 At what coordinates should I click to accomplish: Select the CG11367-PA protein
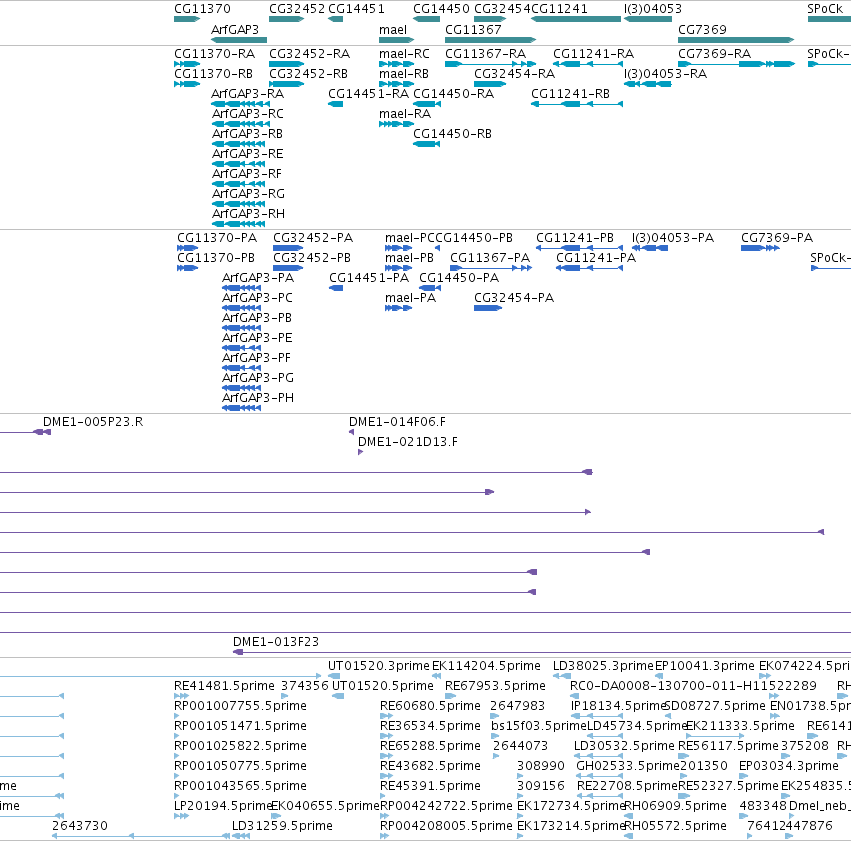[x=491, y=268]
